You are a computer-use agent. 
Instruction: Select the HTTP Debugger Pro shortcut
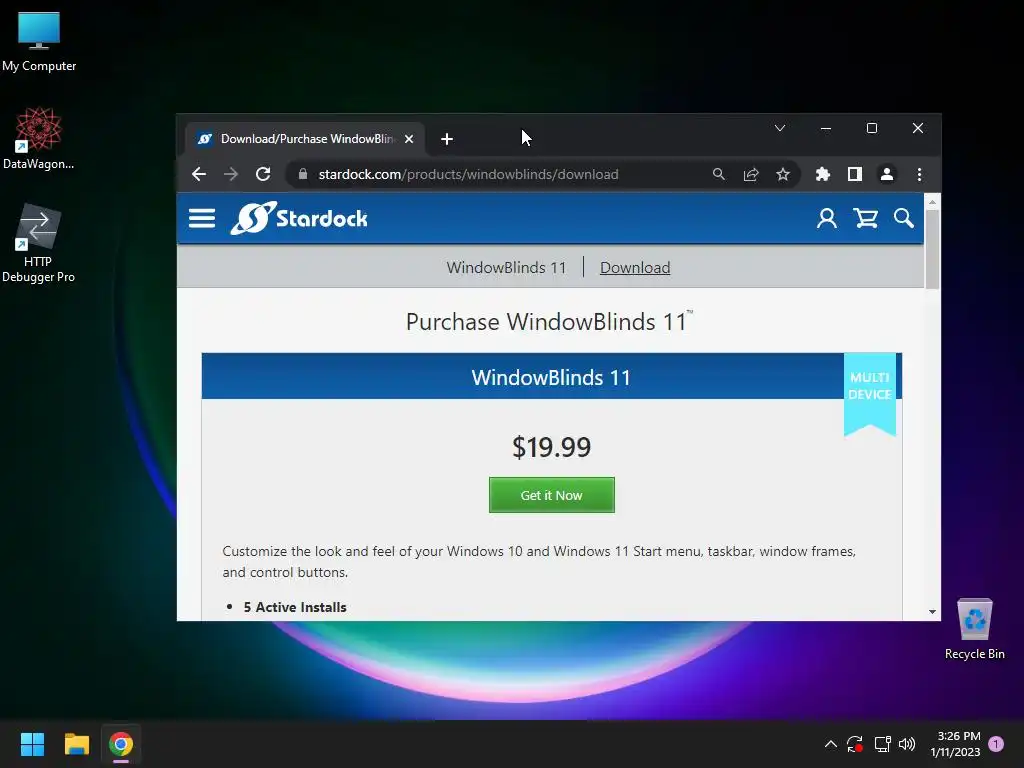point(39,243)
